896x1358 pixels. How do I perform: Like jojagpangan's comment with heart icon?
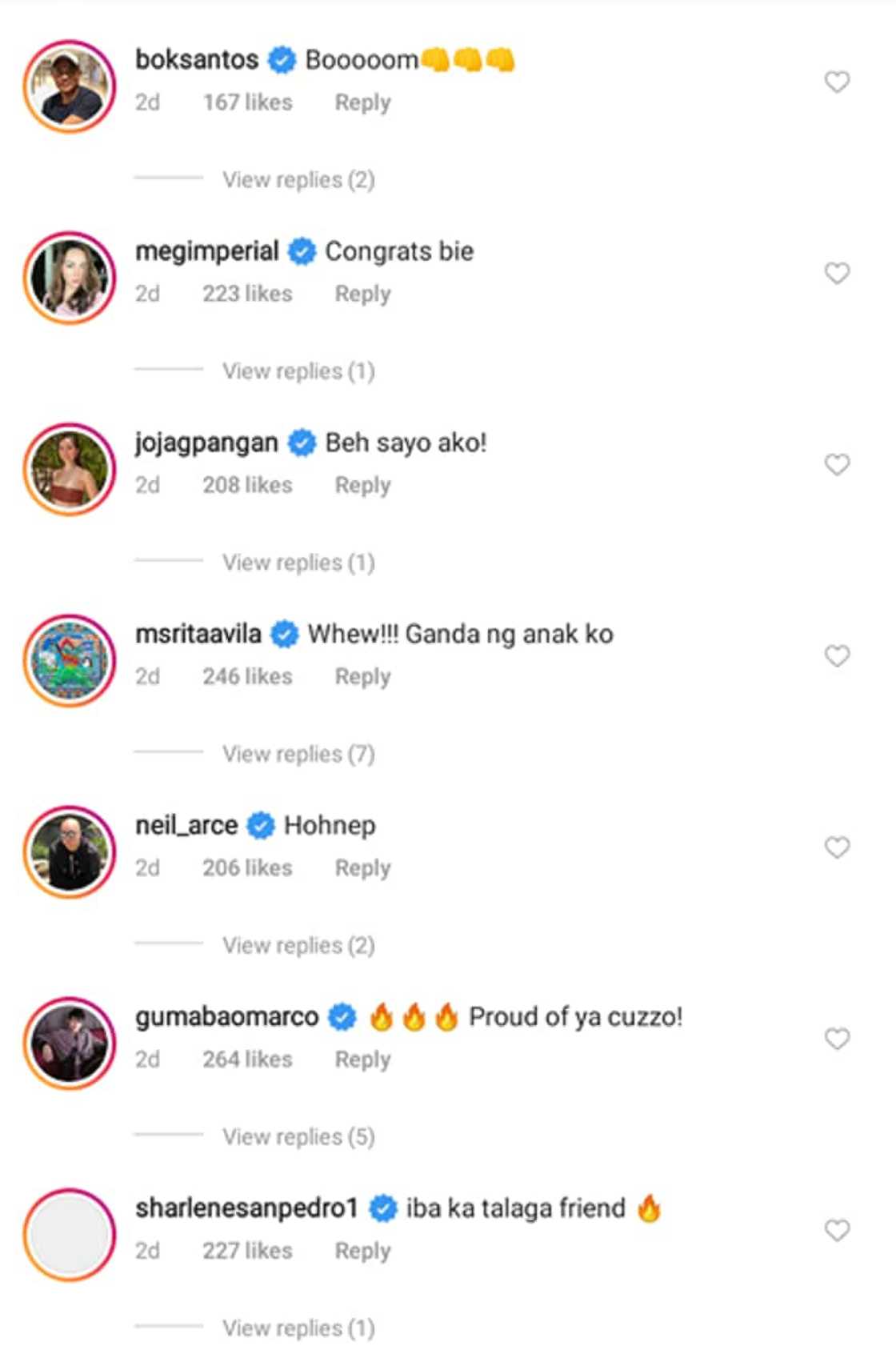(837, 465)
